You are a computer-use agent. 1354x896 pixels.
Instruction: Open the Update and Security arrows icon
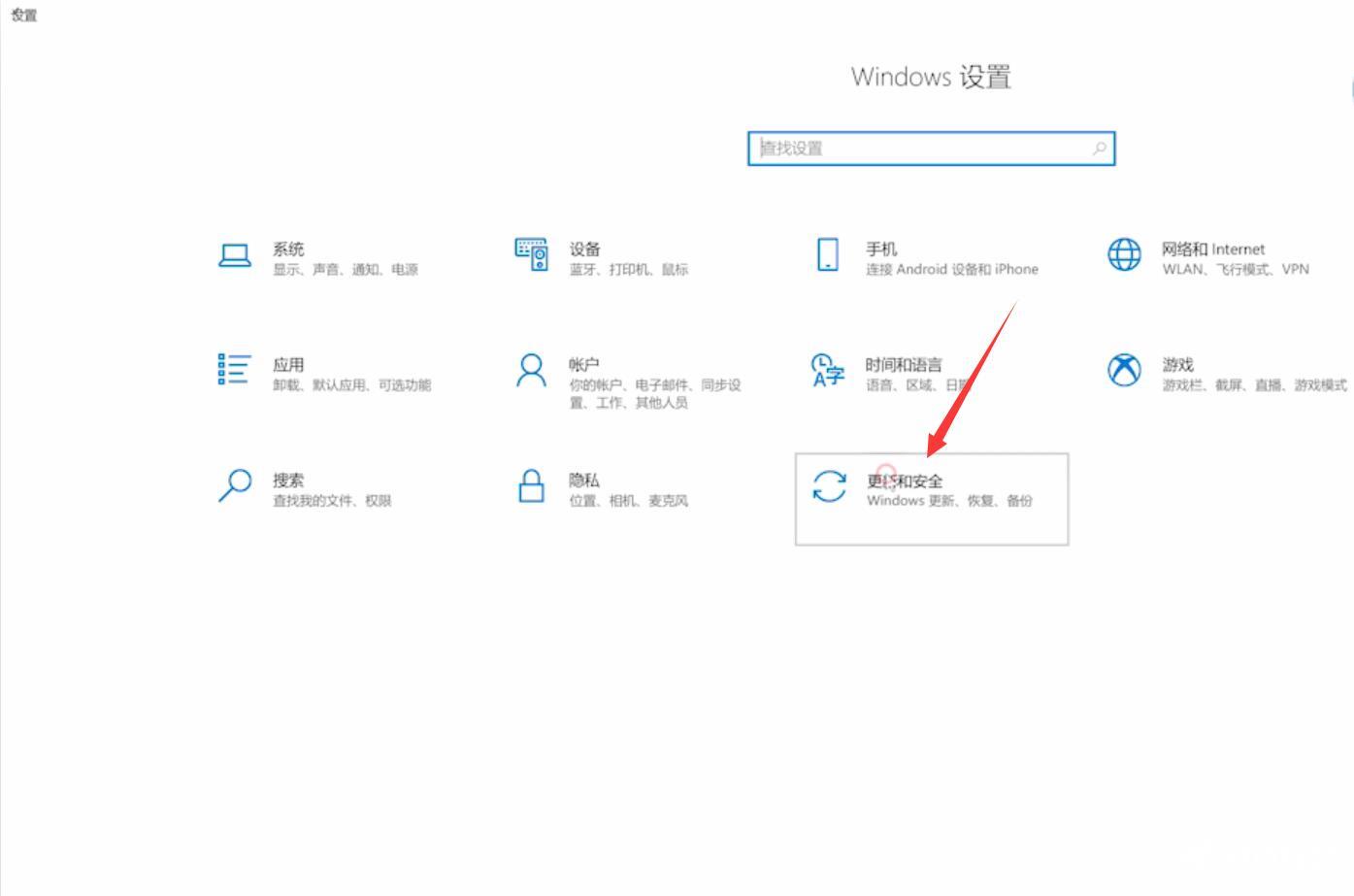[829, 486]
